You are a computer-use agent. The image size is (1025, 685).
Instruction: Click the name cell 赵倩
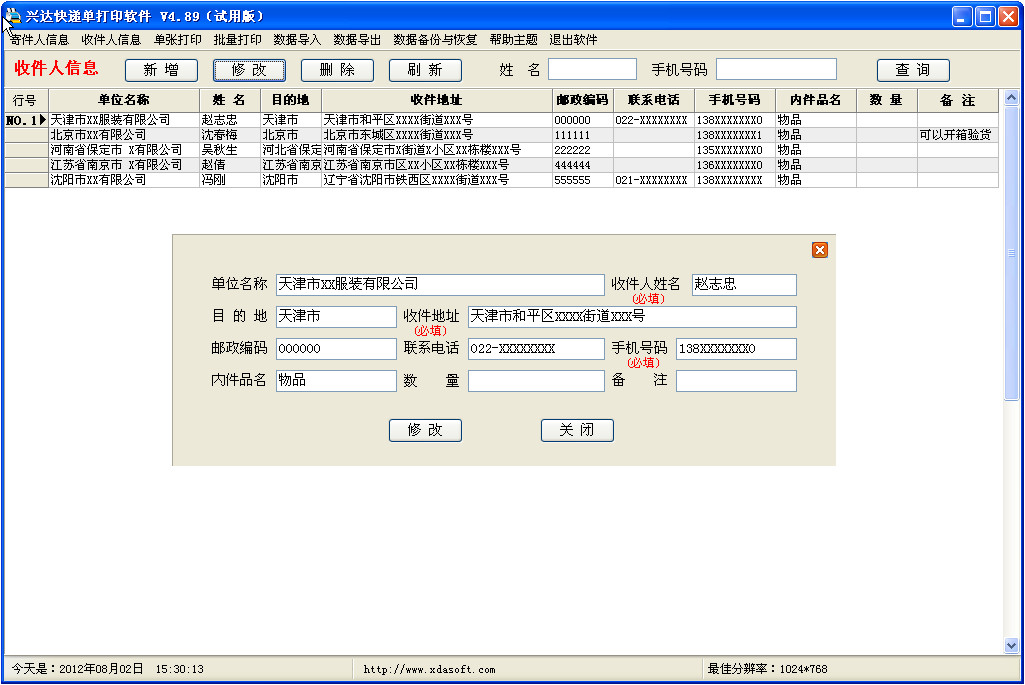229,165
